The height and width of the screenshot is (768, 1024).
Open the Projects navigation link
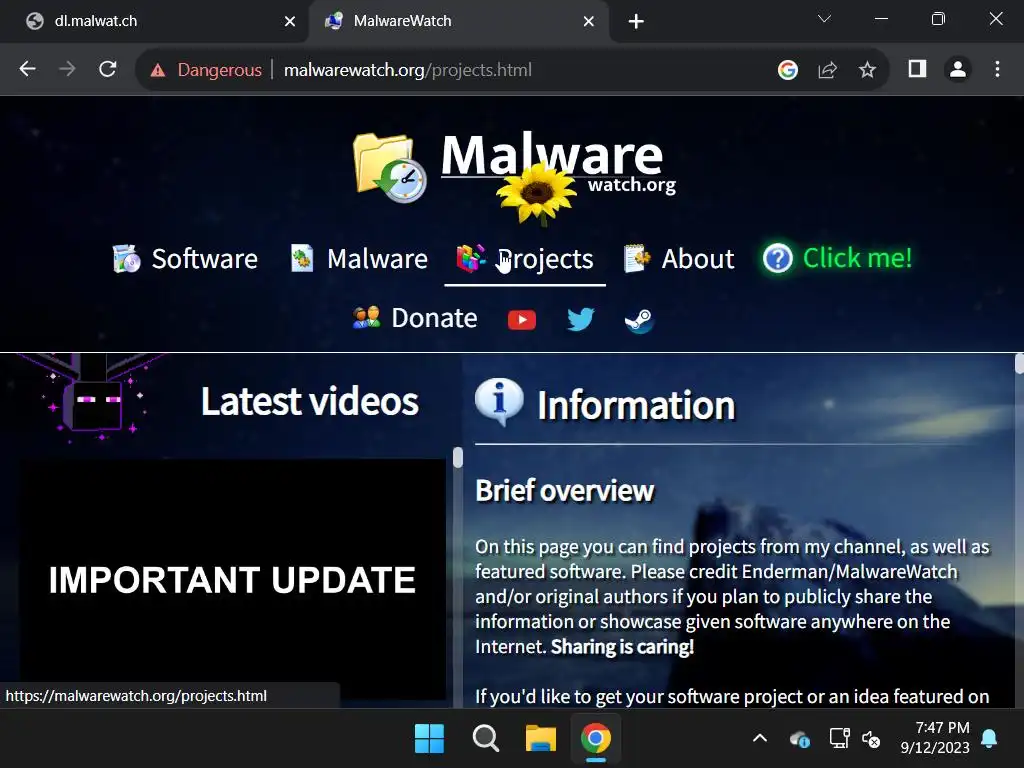click(545, 259)
